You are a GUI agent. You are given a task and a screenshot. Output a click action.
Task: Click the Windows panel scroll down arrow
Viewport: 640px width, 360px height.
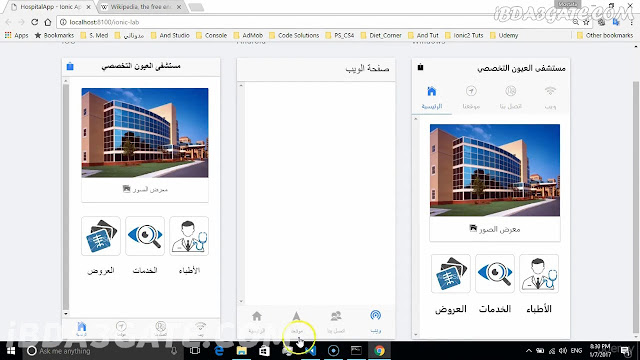pos(416,334)
